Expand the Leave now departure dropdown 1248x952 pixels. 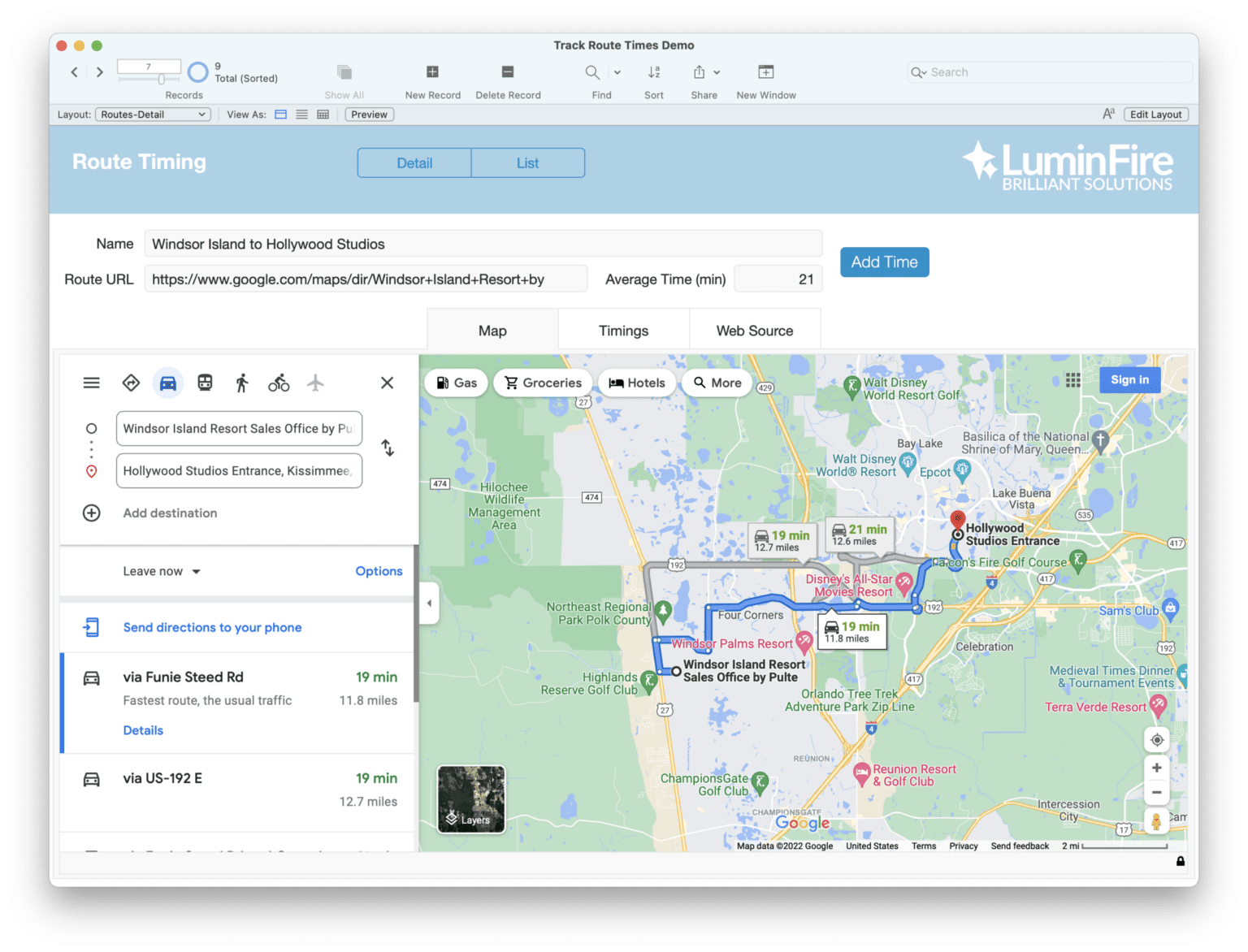coord(161,571)
